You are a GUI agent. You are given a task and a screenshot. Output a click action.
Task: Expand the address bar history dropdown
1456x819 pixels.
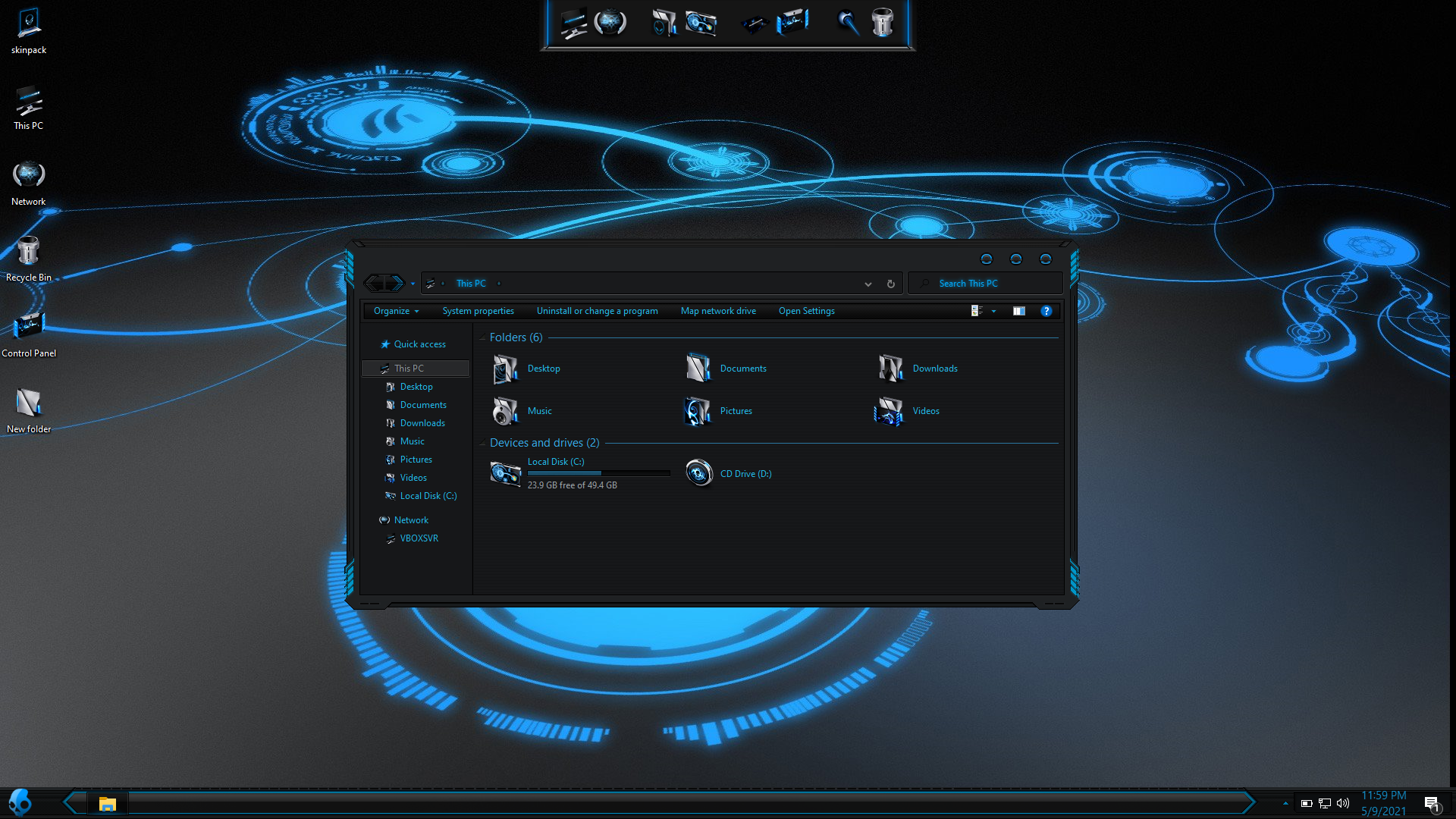(868, 284)
